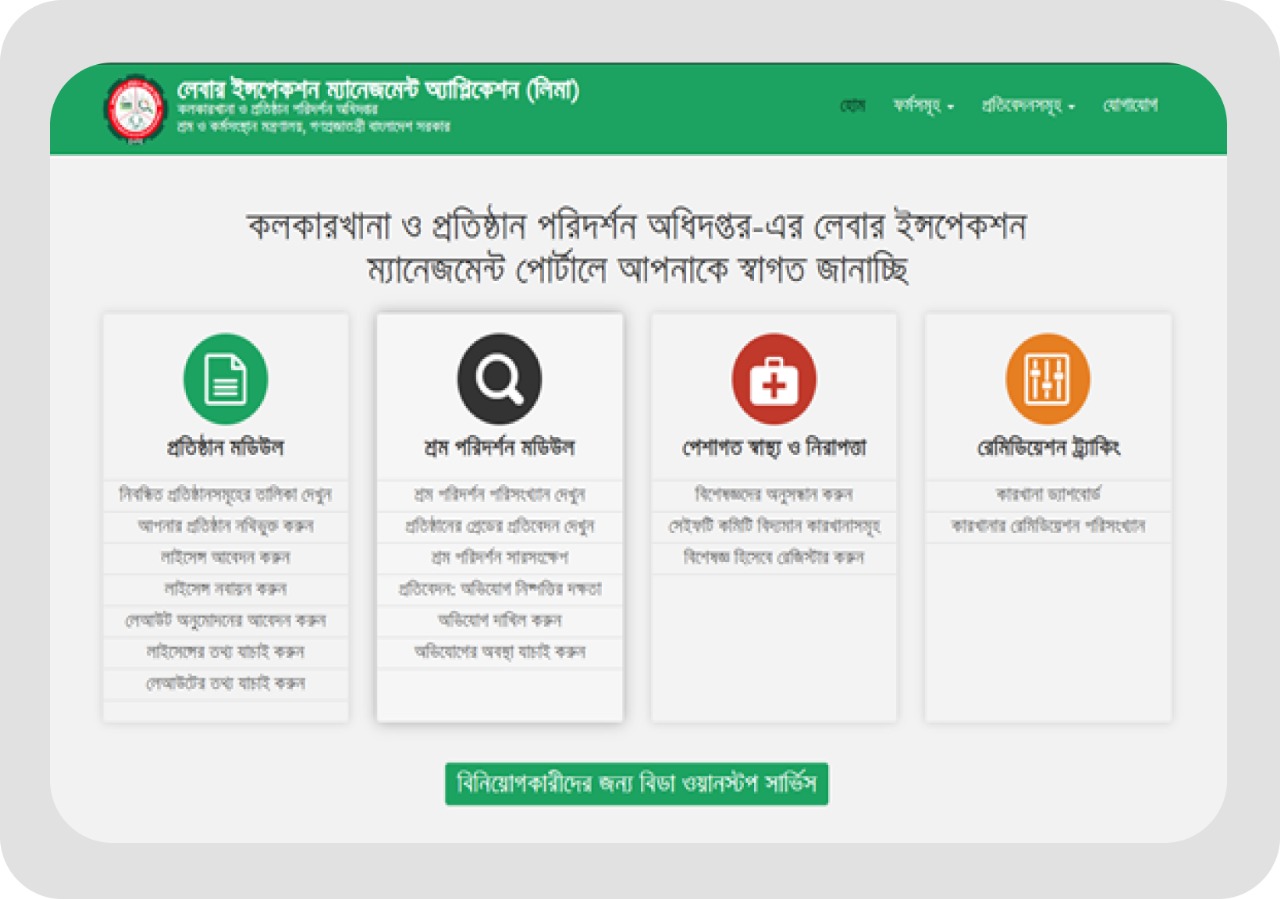Click নিবন্ধিত প্রতিষ্ঠানসমূহের তালিকা দেখুন link
Image resolution: width=1280 pixels, height=899 pixels.
click(225, 495)
